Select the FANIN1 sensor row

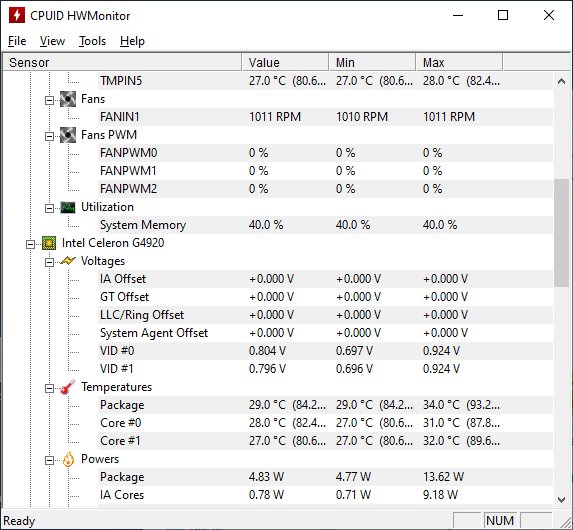[325, 117]
